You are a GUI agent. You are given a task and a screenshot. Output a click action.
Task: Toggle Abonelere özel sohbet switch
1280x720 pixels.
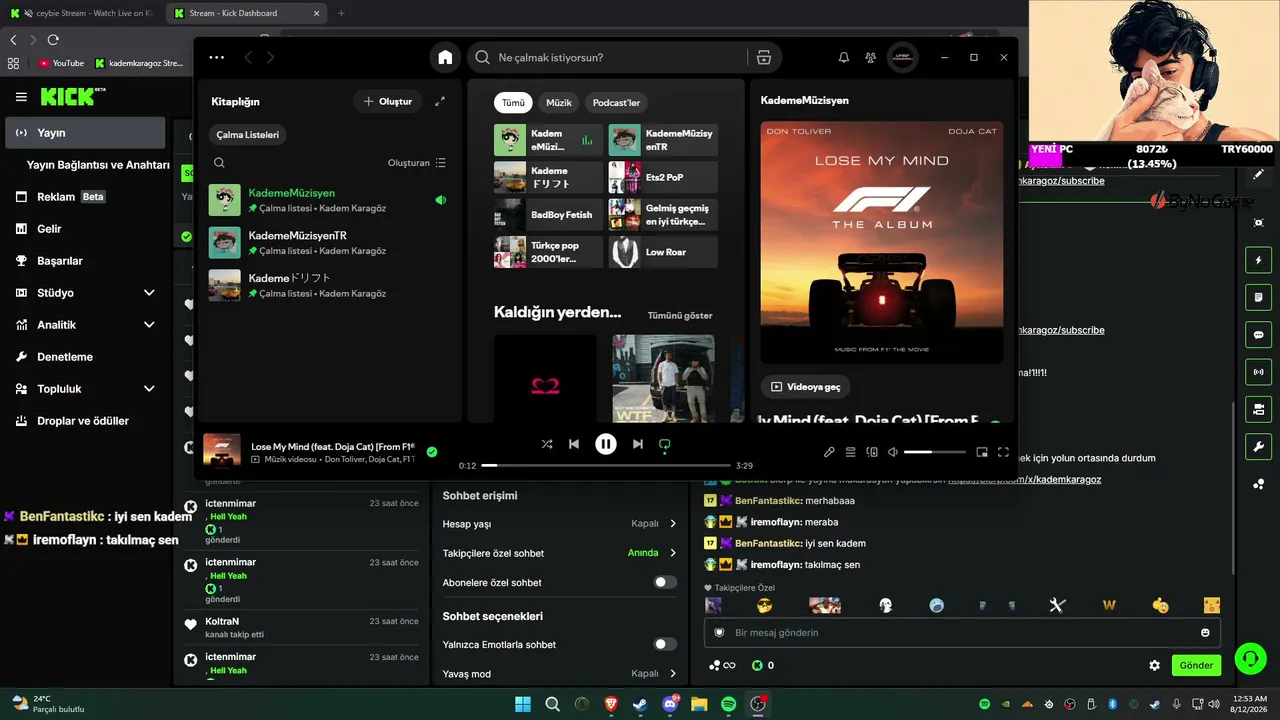tap(665, 582)
